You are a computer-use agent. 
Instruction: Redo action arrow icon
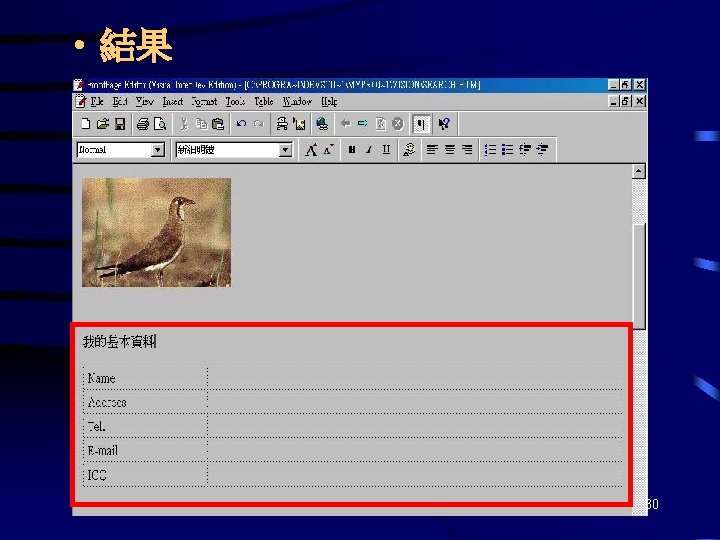click(x=259, y=124)
